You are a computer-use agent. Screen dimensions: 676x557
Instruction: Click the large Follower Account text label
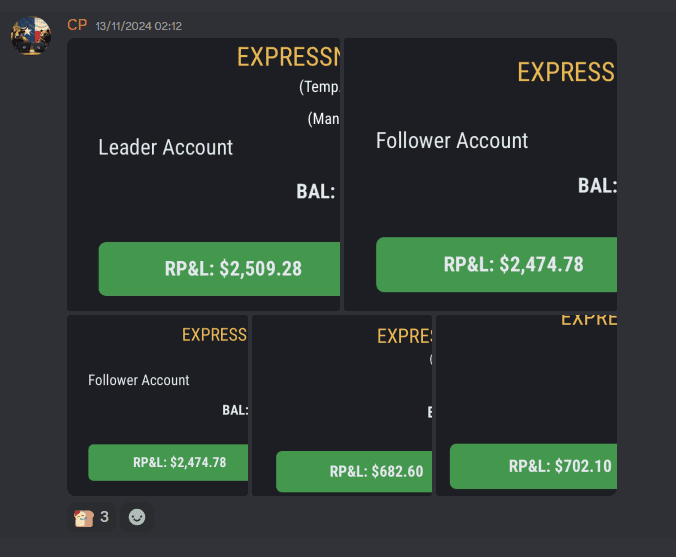(x=452, y=141)
